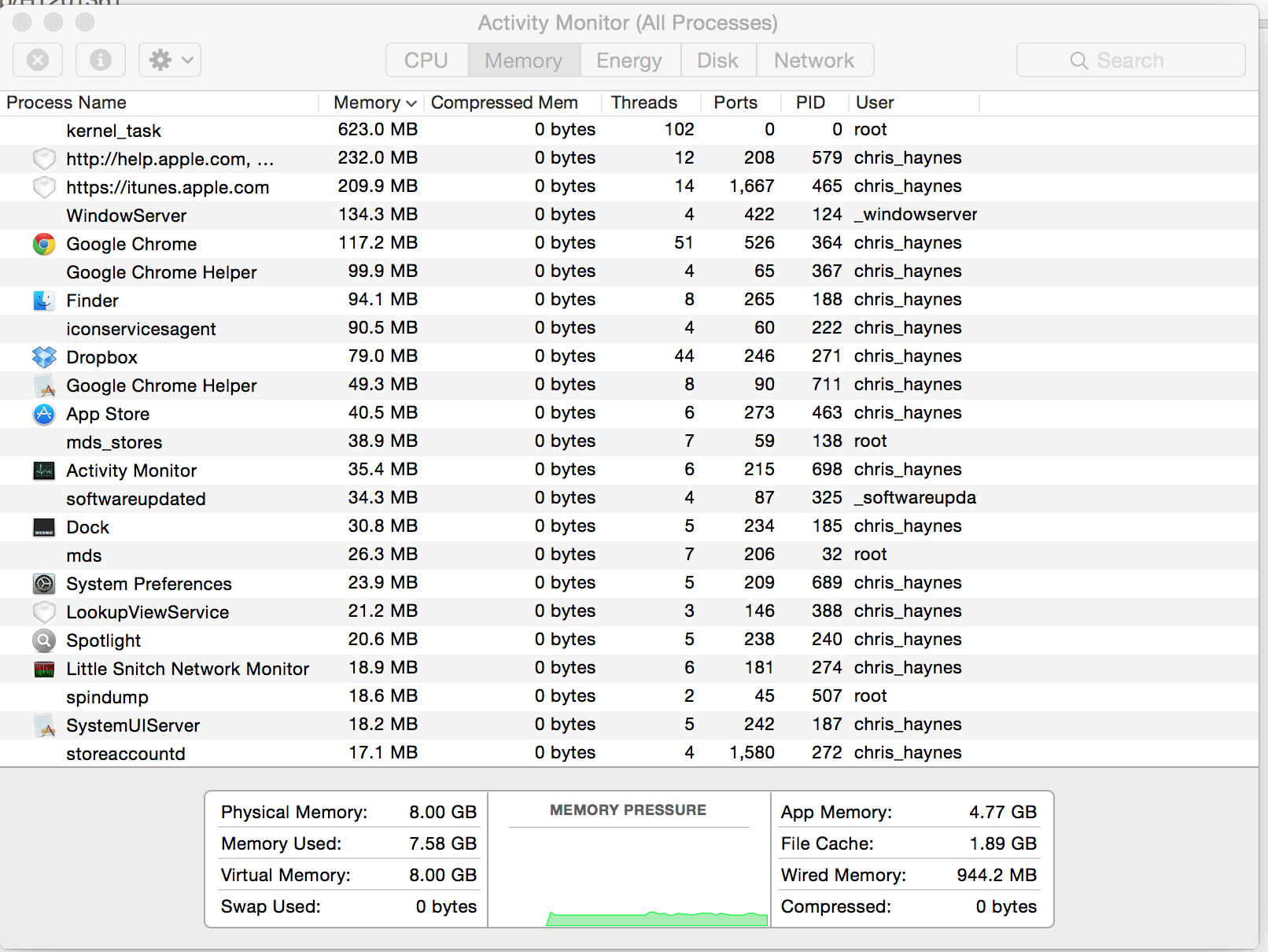
Task: Select the mds process row
Action: [629, 555]
